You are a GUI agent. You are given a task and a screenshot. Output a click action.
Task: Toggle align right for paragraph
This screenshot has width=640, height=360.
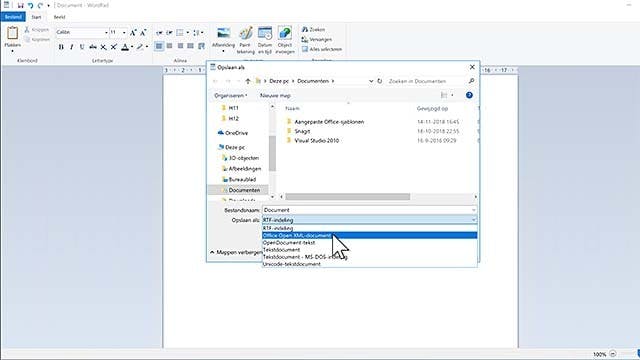pyautogui.click(x=180, y=46)
